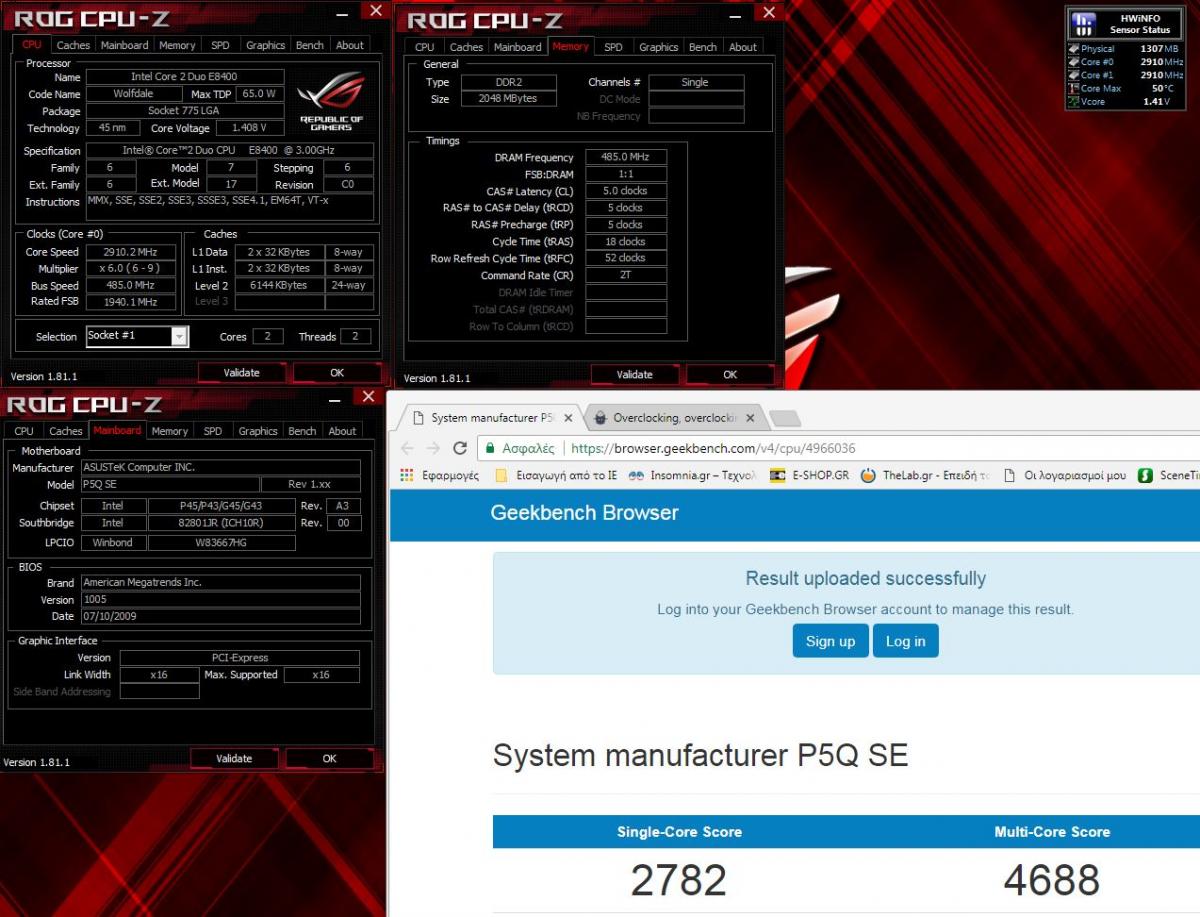Click the browser address bar URL
The image size is (1200, 917).
[x=713, y=448]
